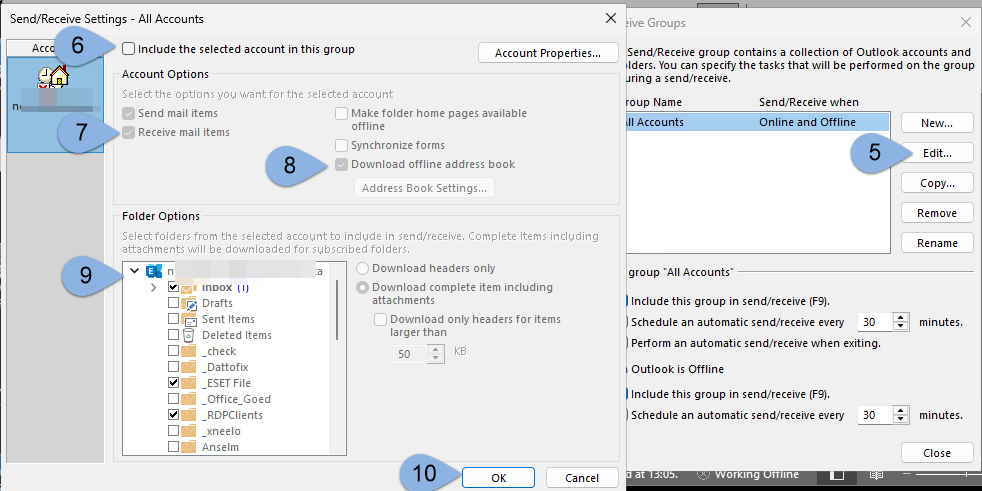Image resolution: width=982 pixels, height=491 pixels.
Task: Check the Synchronize forms option
Action: 341,145
